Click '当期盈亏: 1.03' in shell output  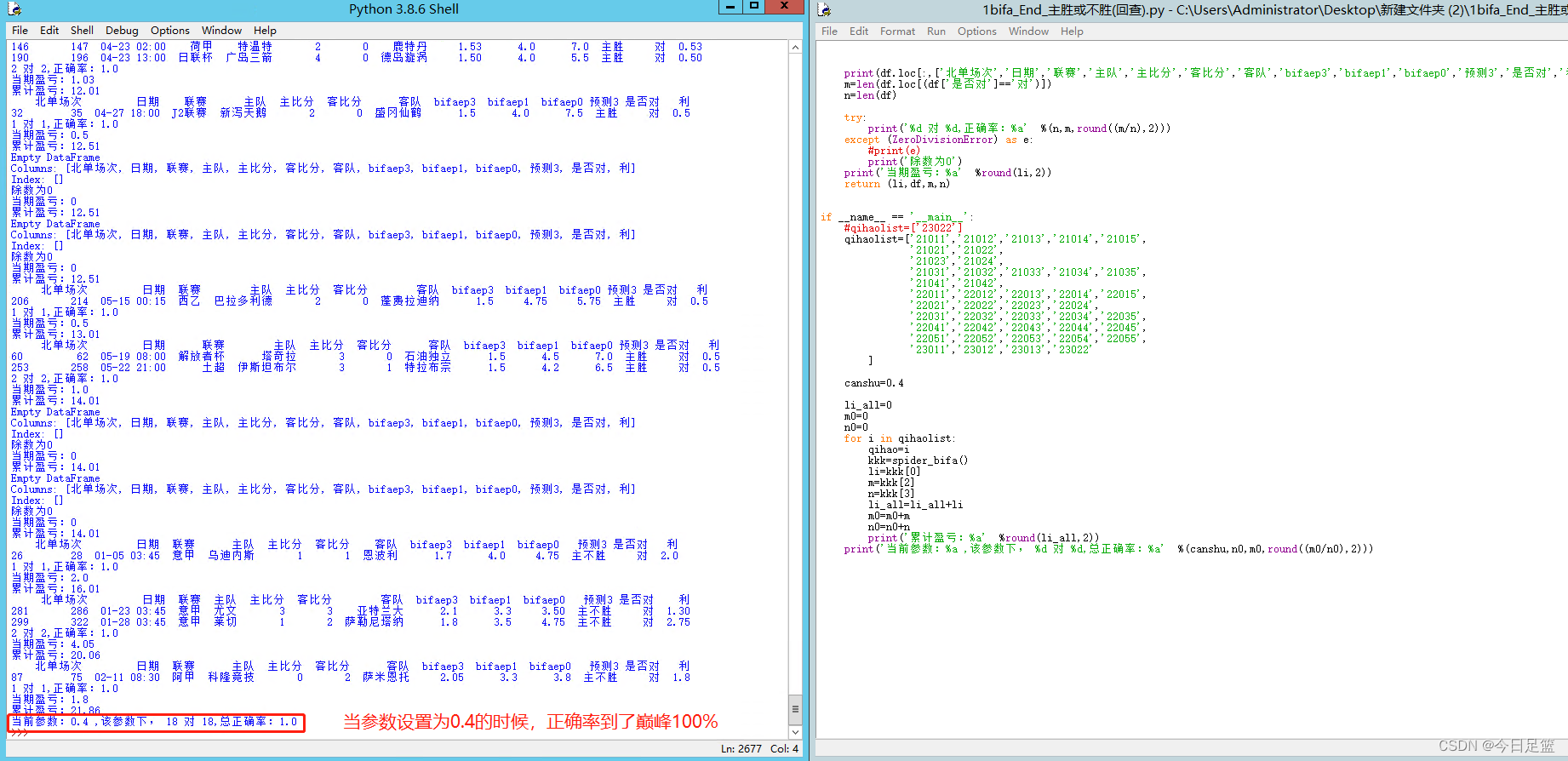[x=53, y=80]
